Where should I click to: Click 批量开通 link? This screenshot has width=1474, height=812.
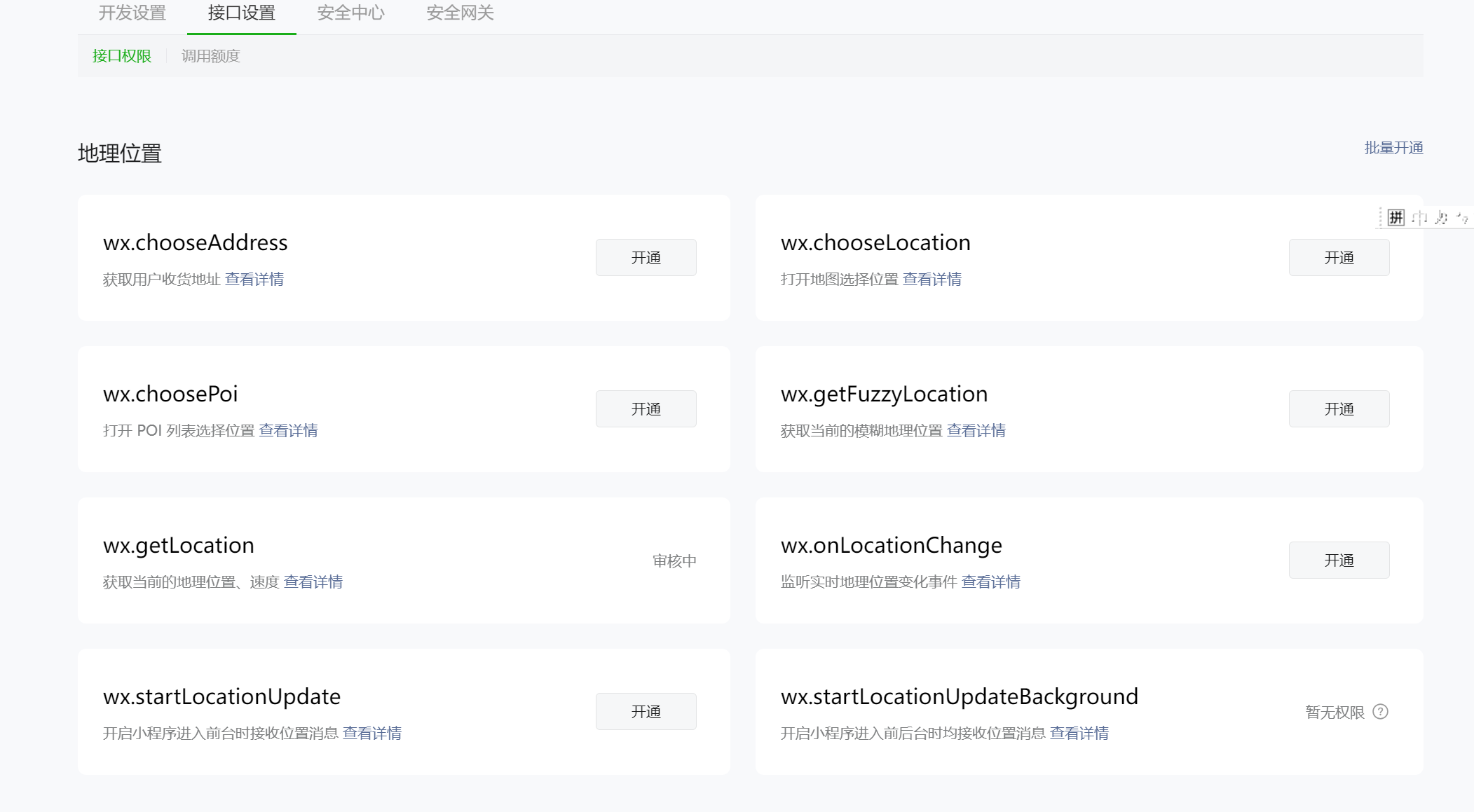[x=1393, y=148]
